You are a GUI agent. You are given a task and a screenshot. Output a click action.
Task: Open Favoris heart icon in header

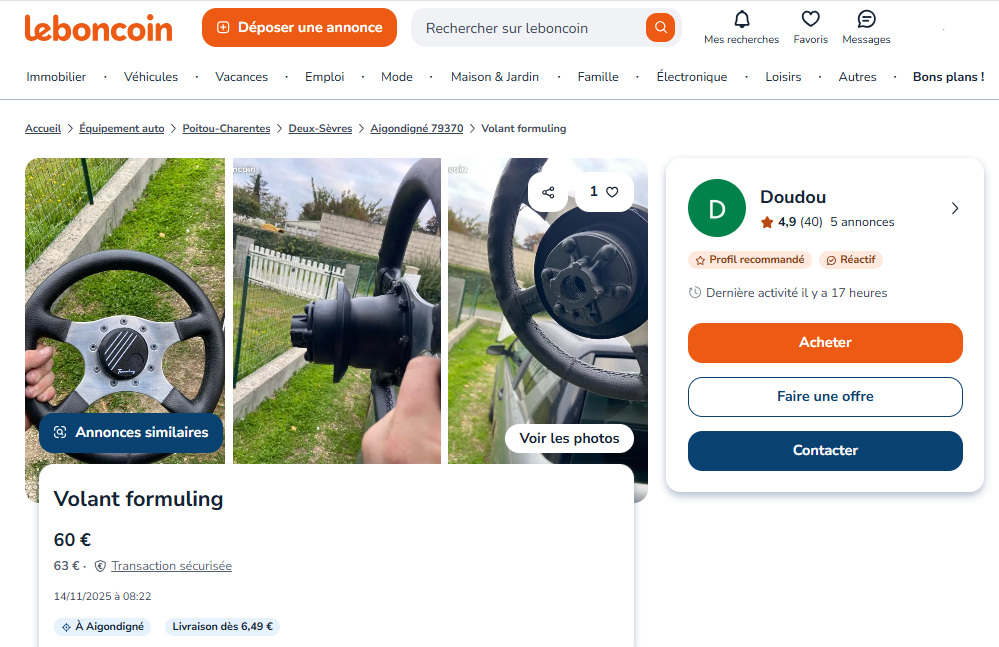point(810,19)
